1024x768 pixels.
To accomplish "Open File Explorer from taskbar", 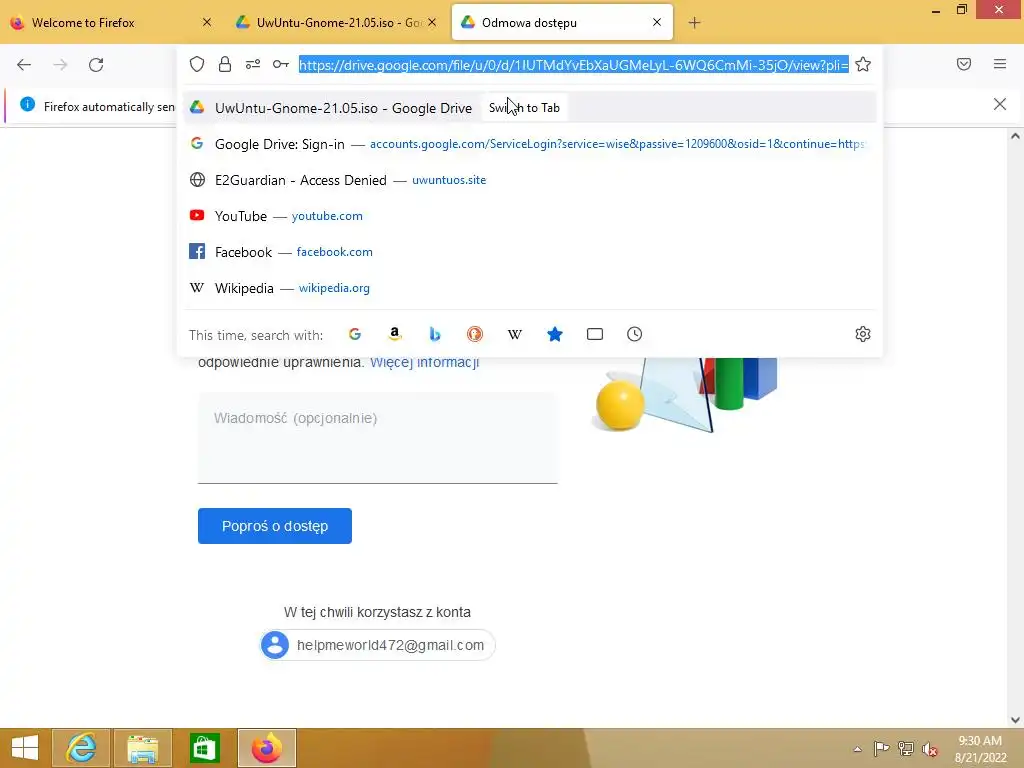I will coord(143,748).
